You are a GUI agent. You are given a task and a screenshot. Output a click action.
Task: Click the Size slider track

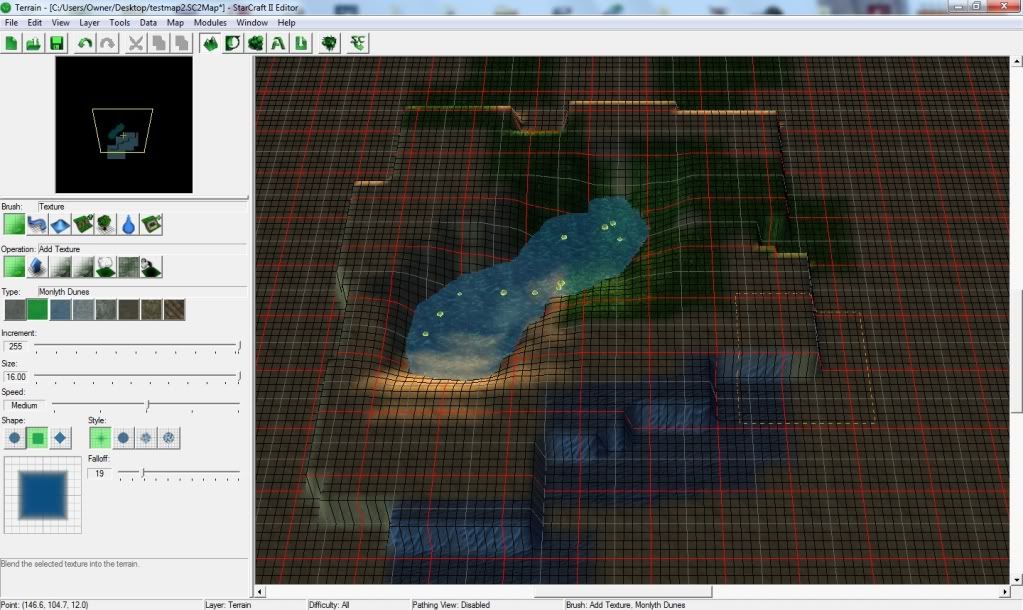(x=138, y=376)
